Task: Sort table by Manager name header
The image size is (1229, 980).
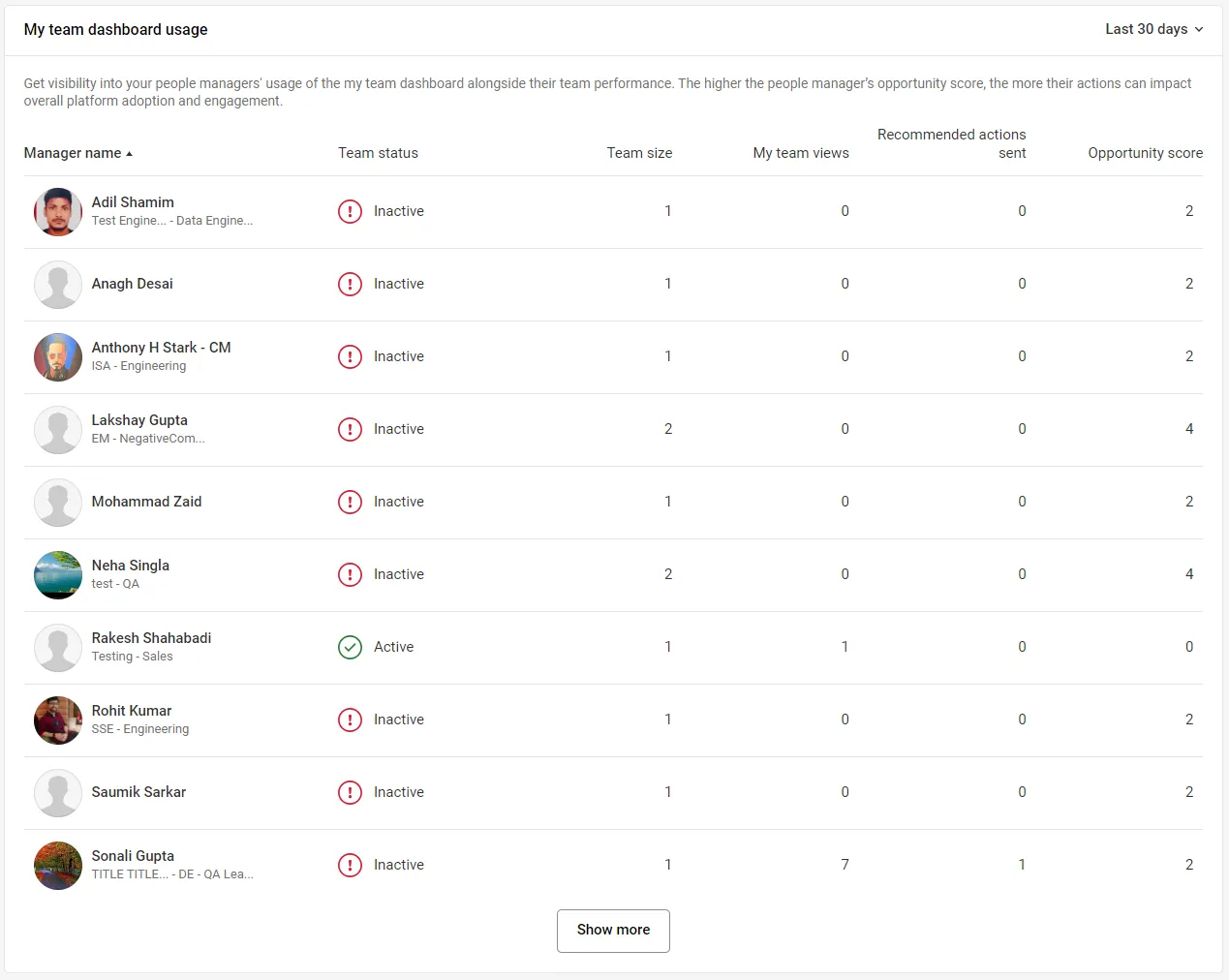Action: point(73,153)
